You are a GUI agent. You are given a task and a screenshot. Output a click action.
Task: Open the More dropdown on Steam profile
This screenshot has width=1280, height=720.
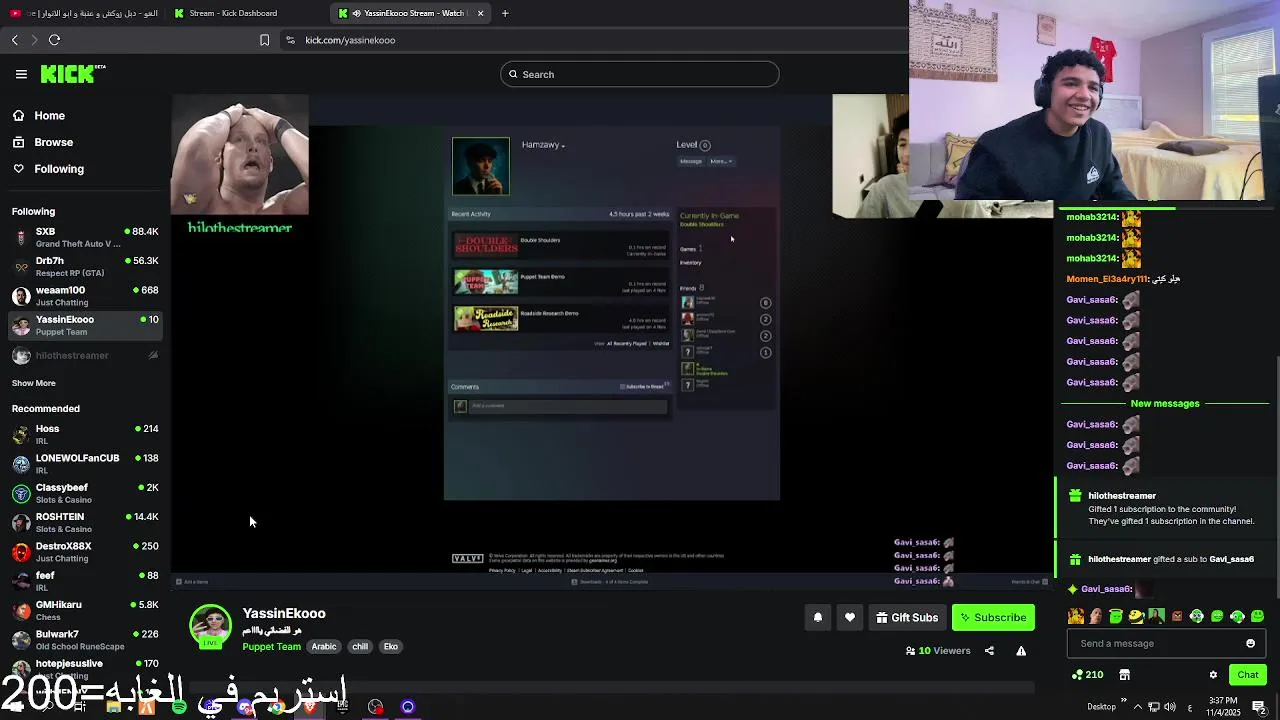coord(721,161)
